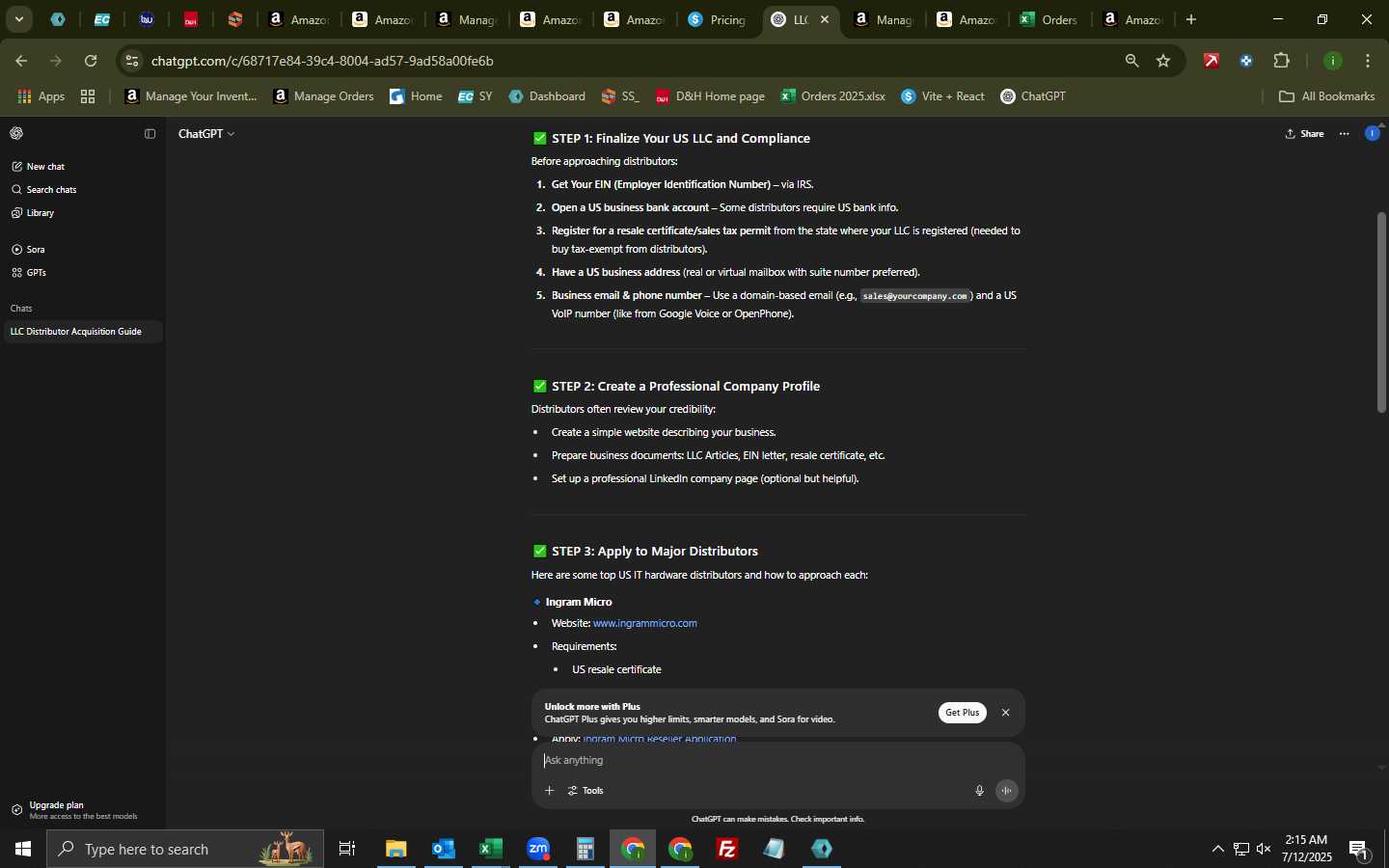Open the Vite + React bookmark
The height and width of the screenshot is (868, 1389).
coord(943,96)
